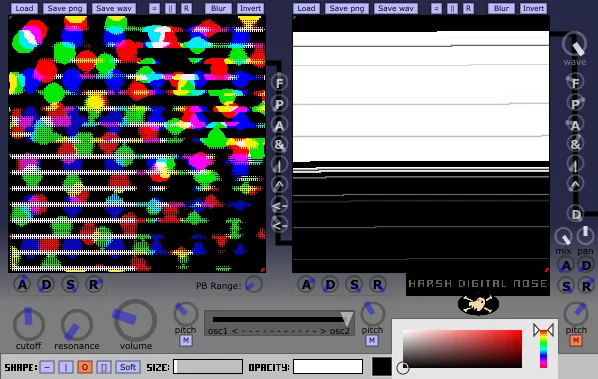Click the A knob in the wave column
This screenshot has width=598, height=379.
[x=575, y=125]
